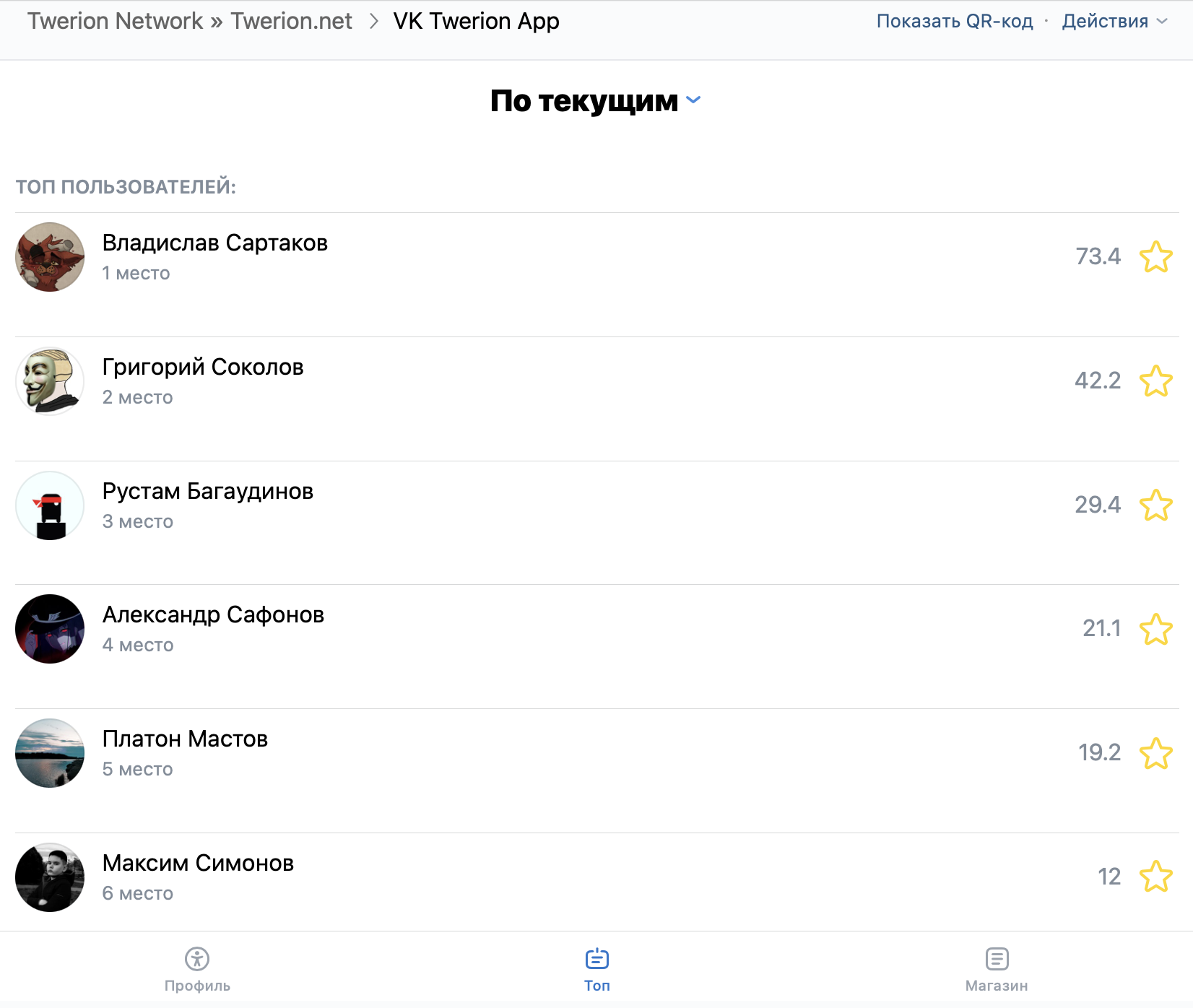1193x1008 pixels.
Task: Select the Топ tab icon
Action: click(597, 959)
